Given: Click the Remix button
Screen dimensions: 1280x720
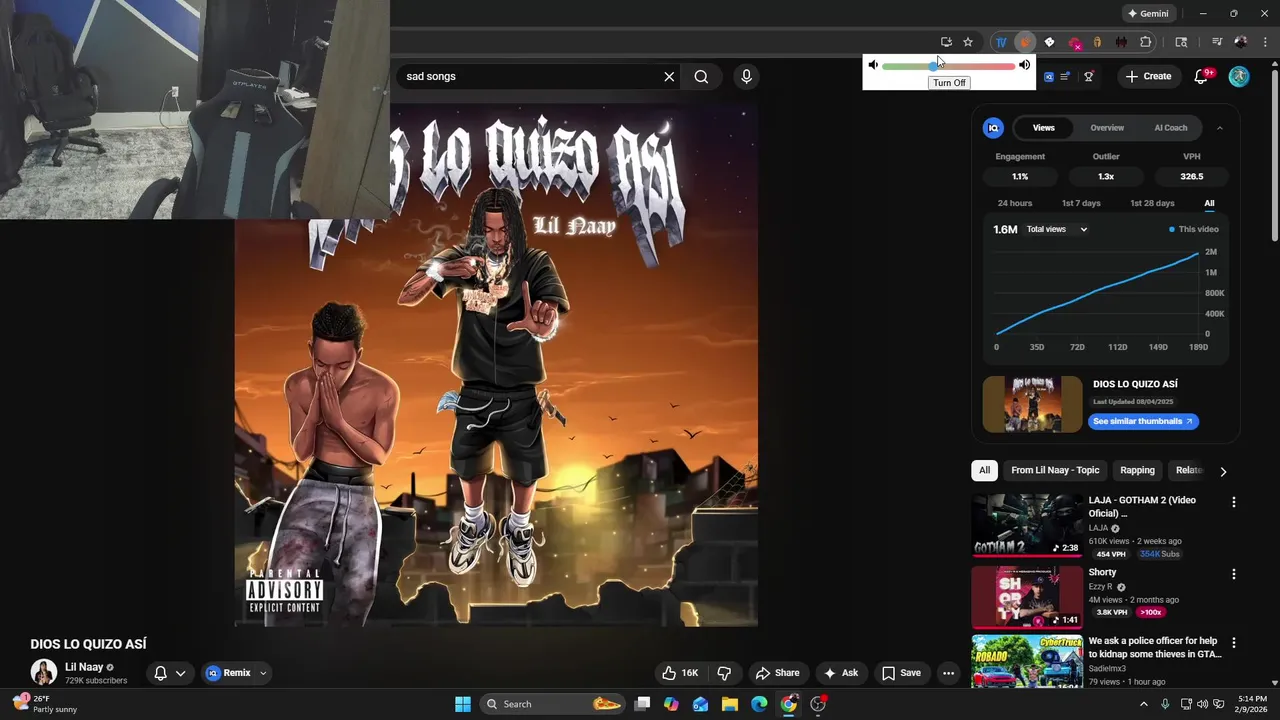Looking at the screenshot, I should click(x=229, y=673).
